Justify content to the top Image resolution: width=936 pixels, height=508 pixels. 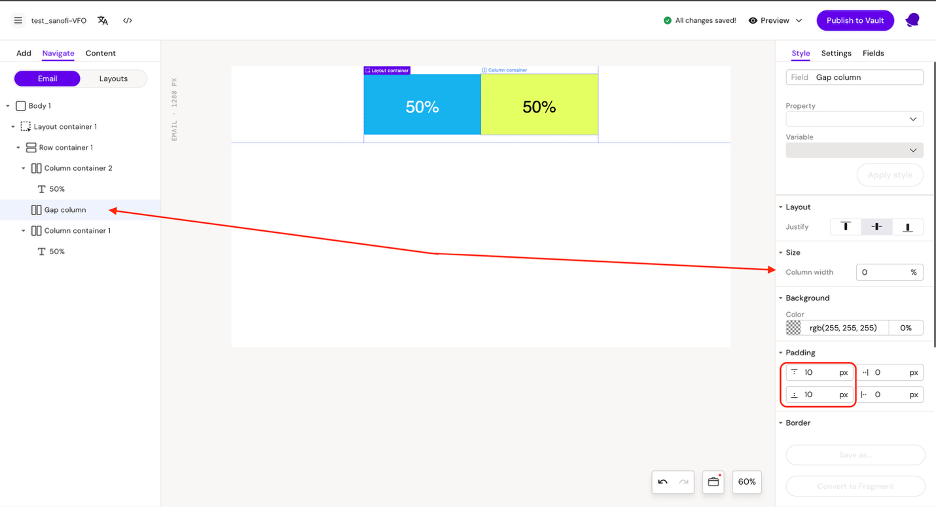845,227
